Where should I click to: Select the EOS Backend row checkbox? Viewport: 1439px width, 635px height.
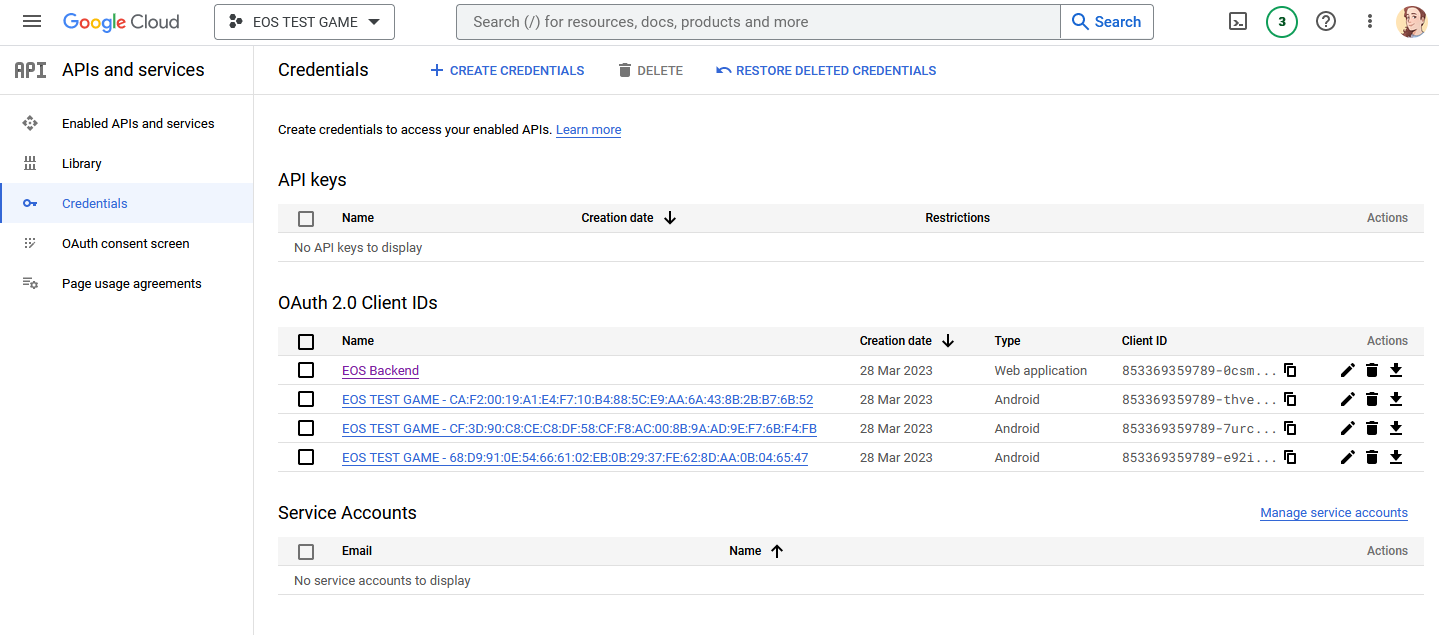[x=306, y=370]
